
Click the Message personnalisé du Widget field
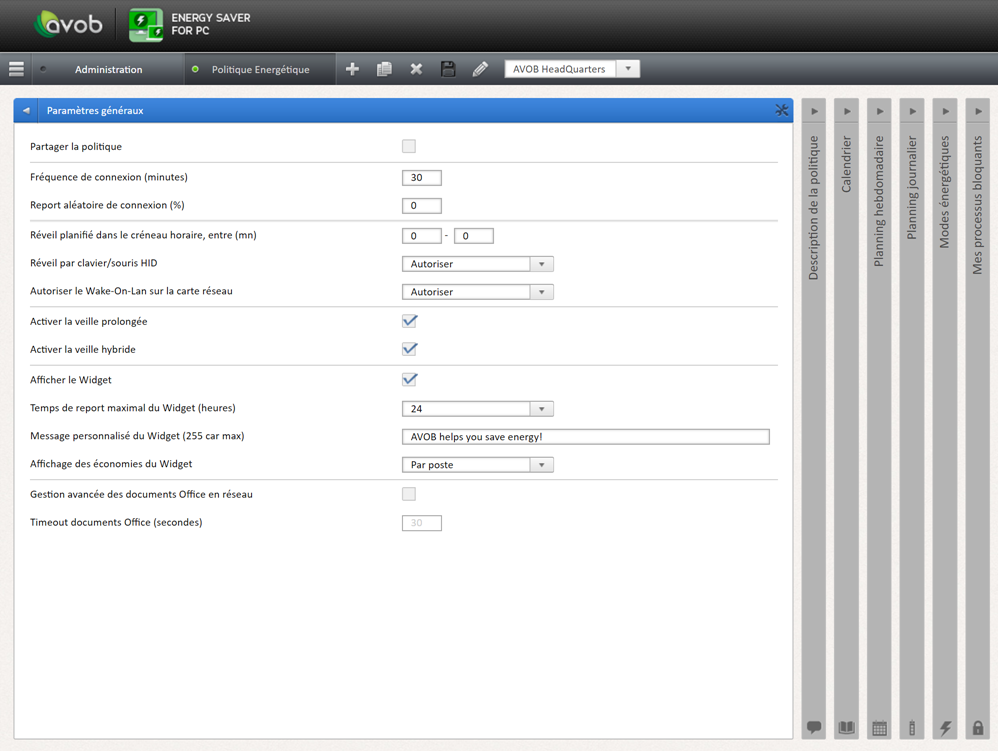[x=586, y=437]
